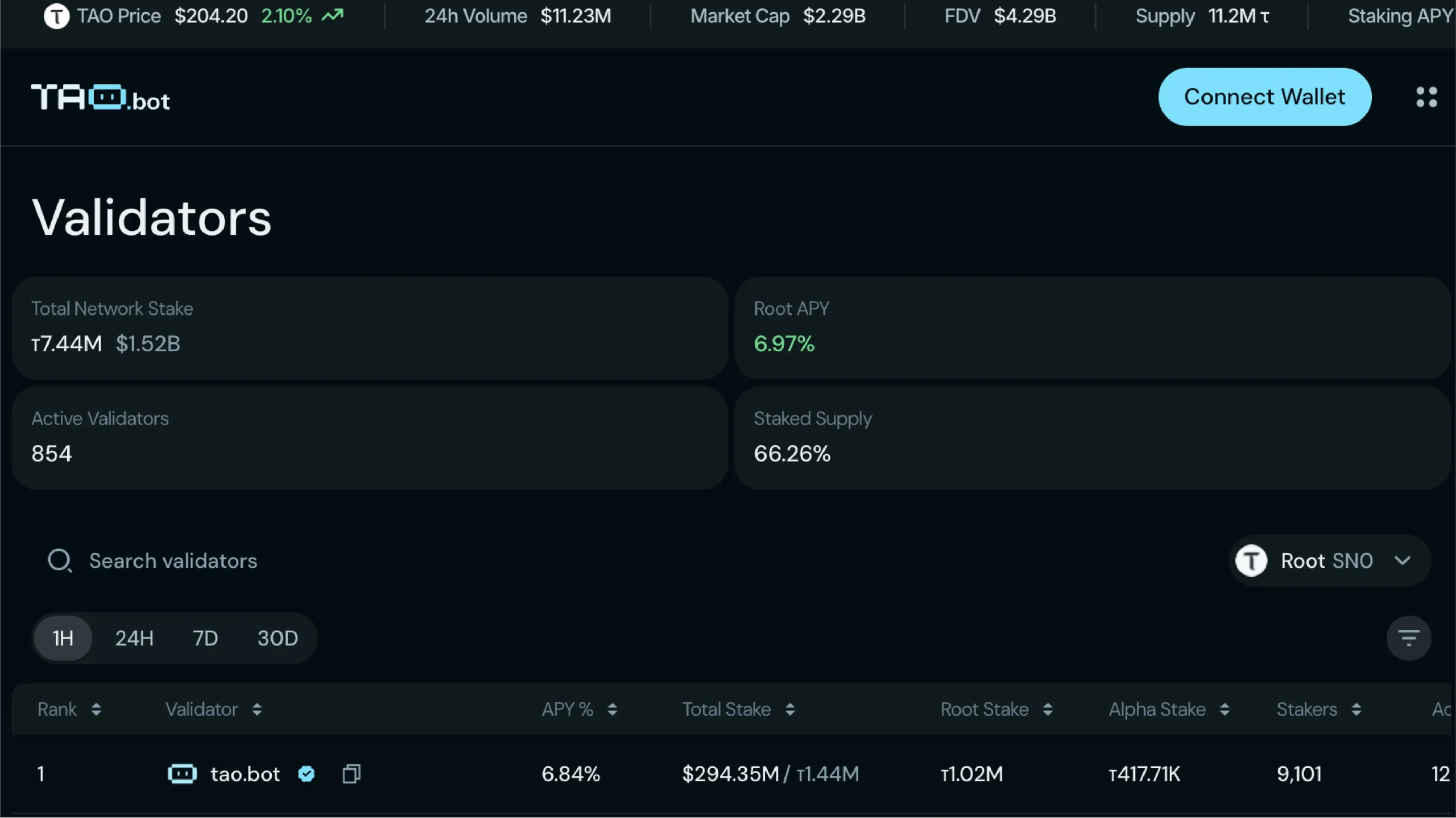This screenshot has width=1456, height=818.
Task: Switch to 24H time range
Action: coord(134,638)
